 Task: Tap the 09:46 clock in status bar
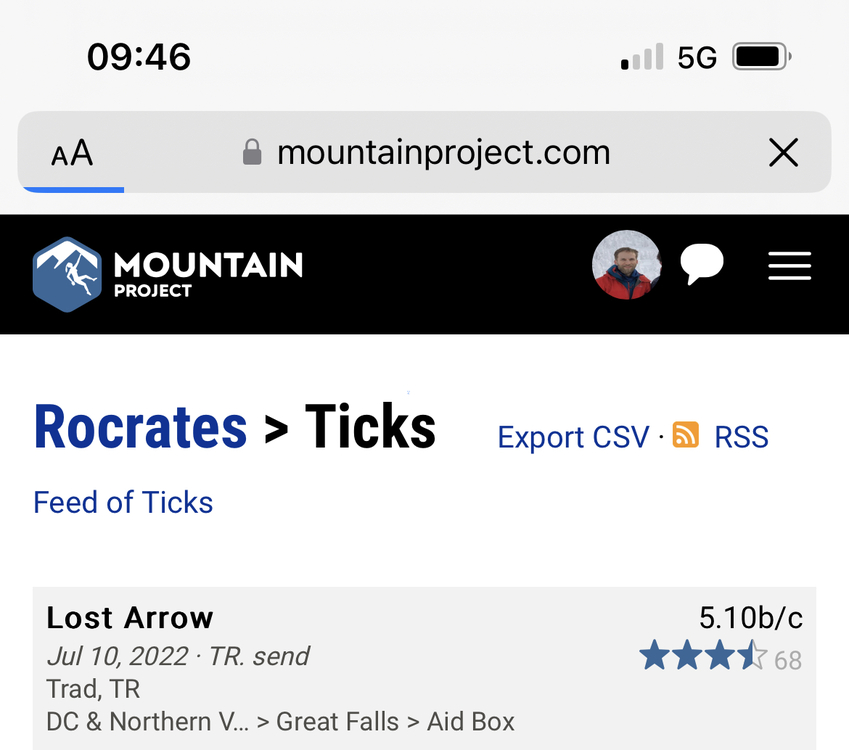point(139,57)
